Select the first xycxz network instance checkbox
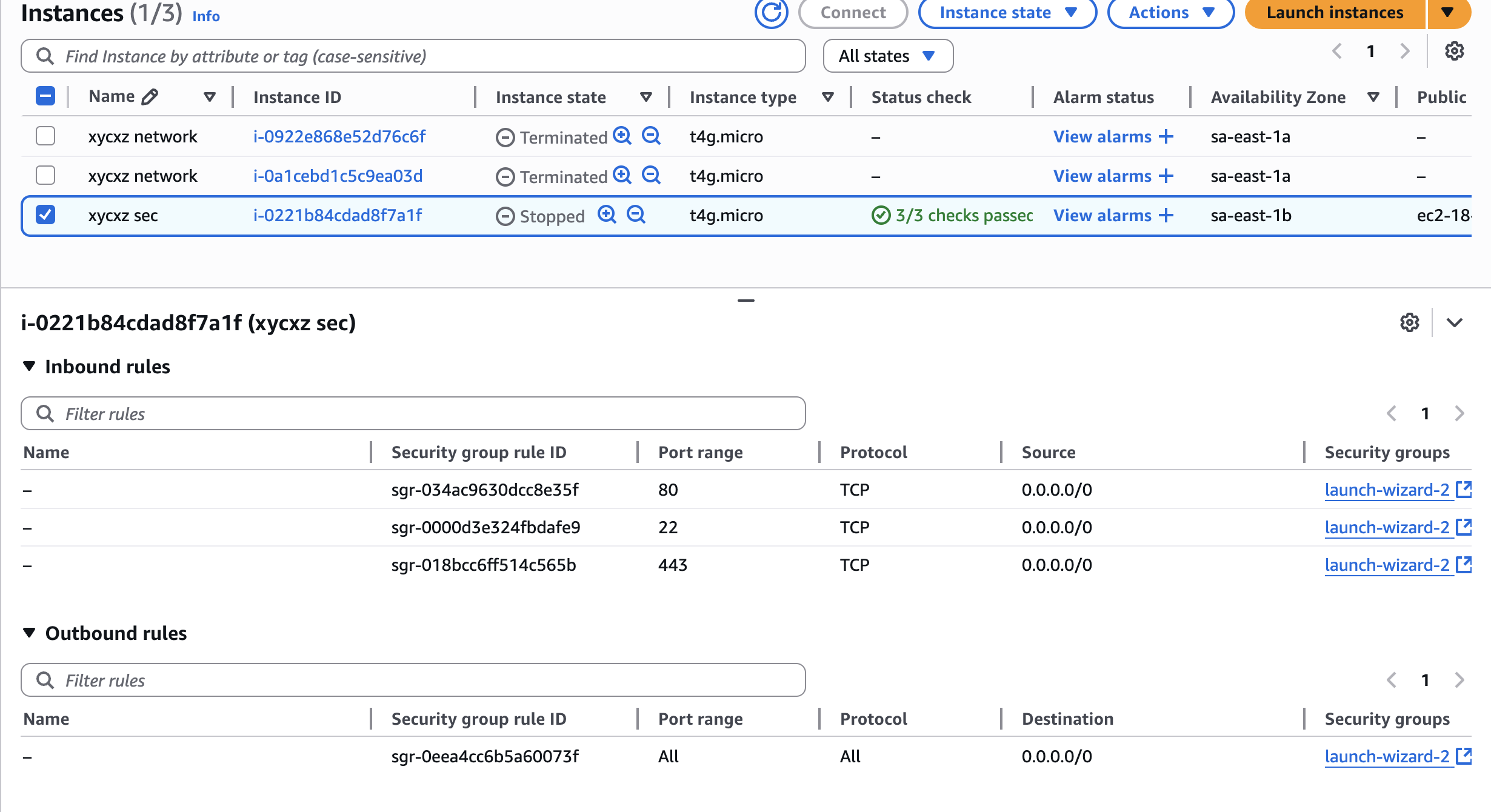 click(x=46, y=136)
